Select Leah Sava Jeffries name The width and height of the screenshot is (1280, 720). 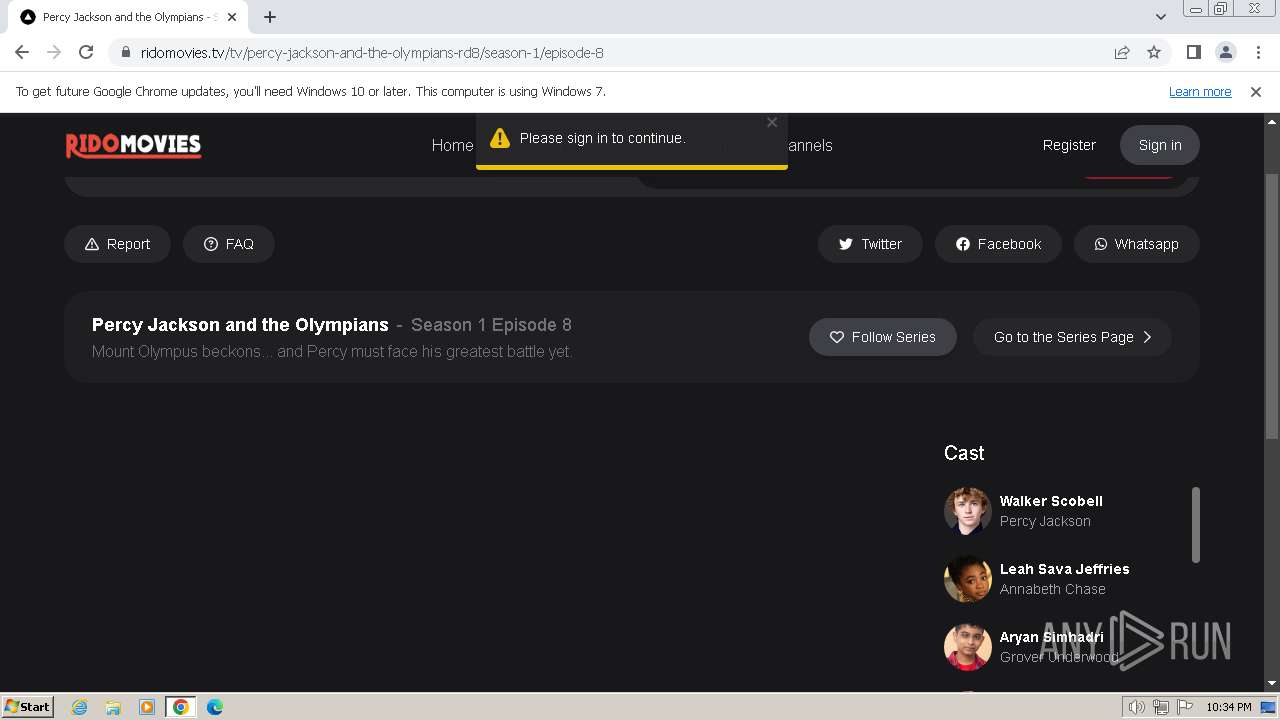click(x=1064, y=569)
